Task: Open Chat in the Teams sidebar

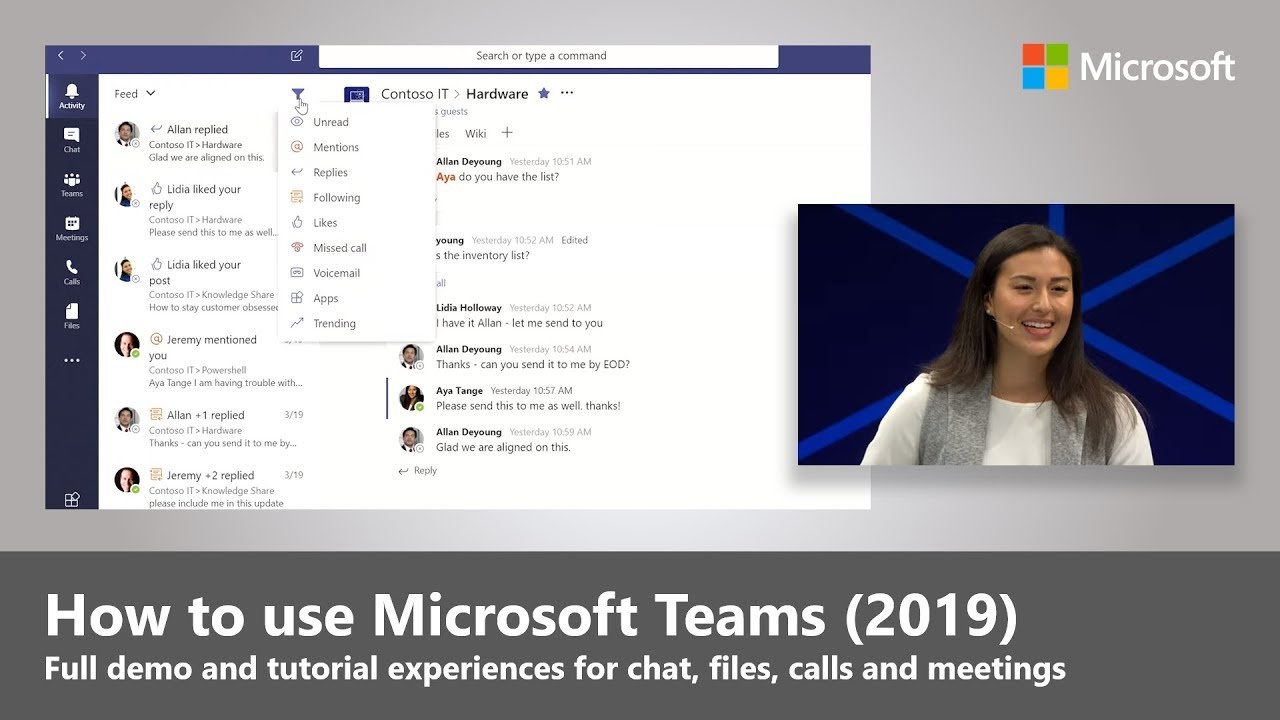Action: click(72, 140)
